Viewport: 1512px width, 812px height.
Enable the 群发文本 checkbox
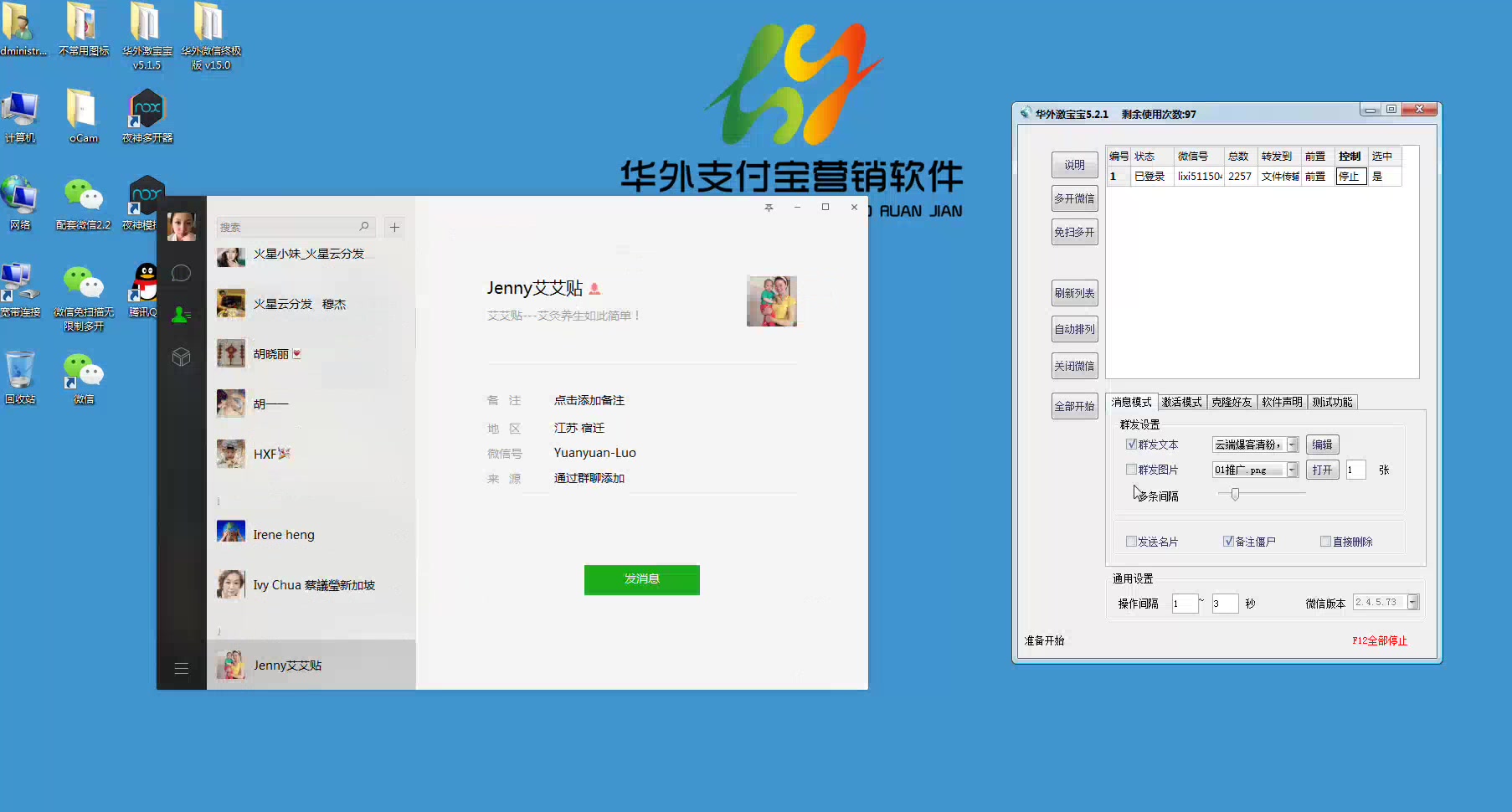pos(1131,445)
